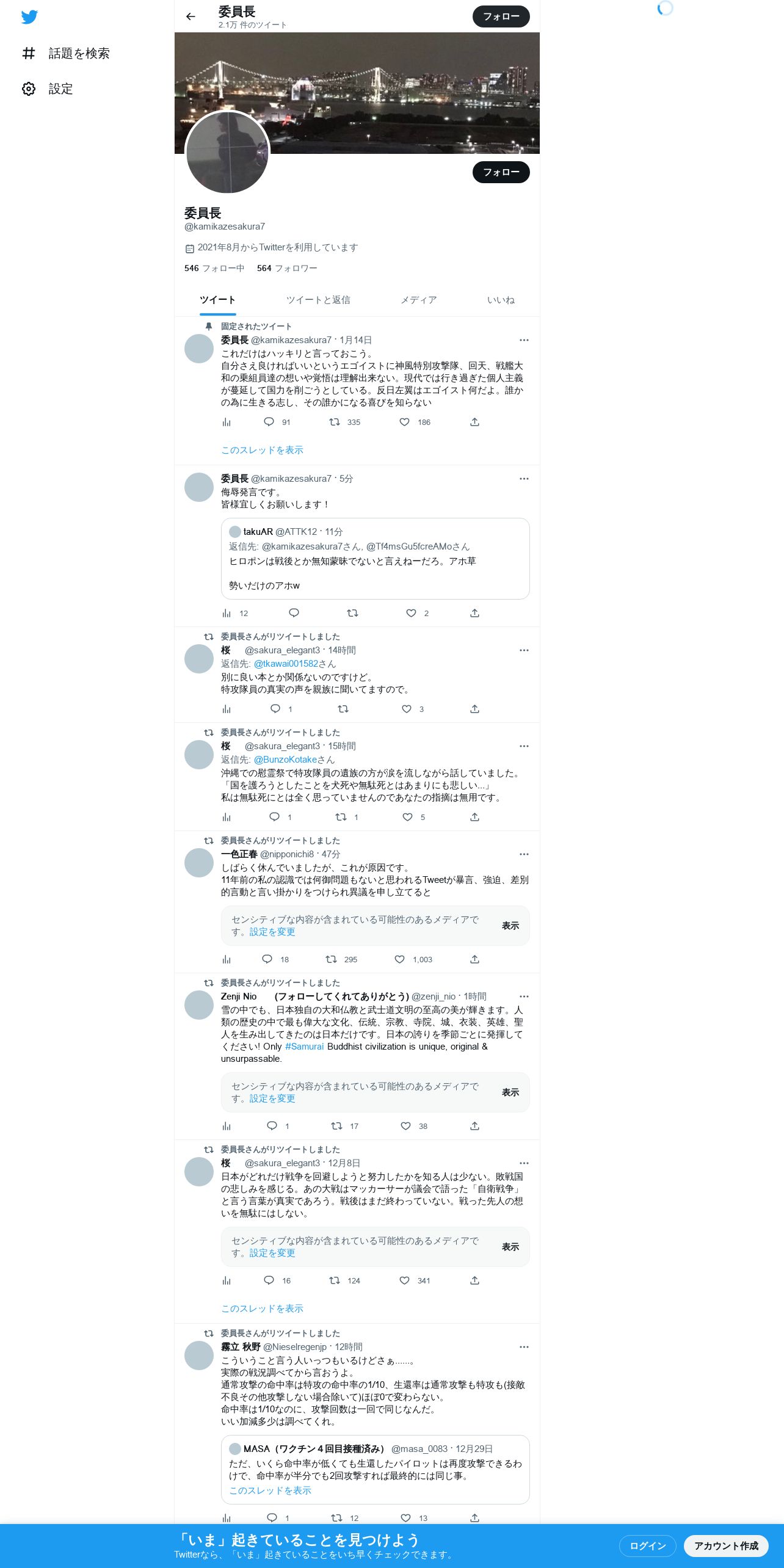Click the ログイン button
This screenshot has height=1568, width=784.
[x=648, y=1545]
